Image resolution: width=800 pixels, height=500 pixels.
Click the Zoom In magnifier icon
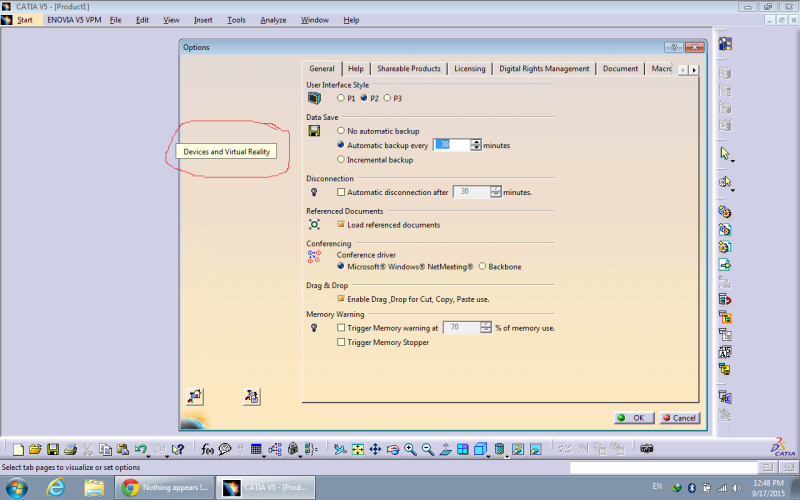pos(410,449)
